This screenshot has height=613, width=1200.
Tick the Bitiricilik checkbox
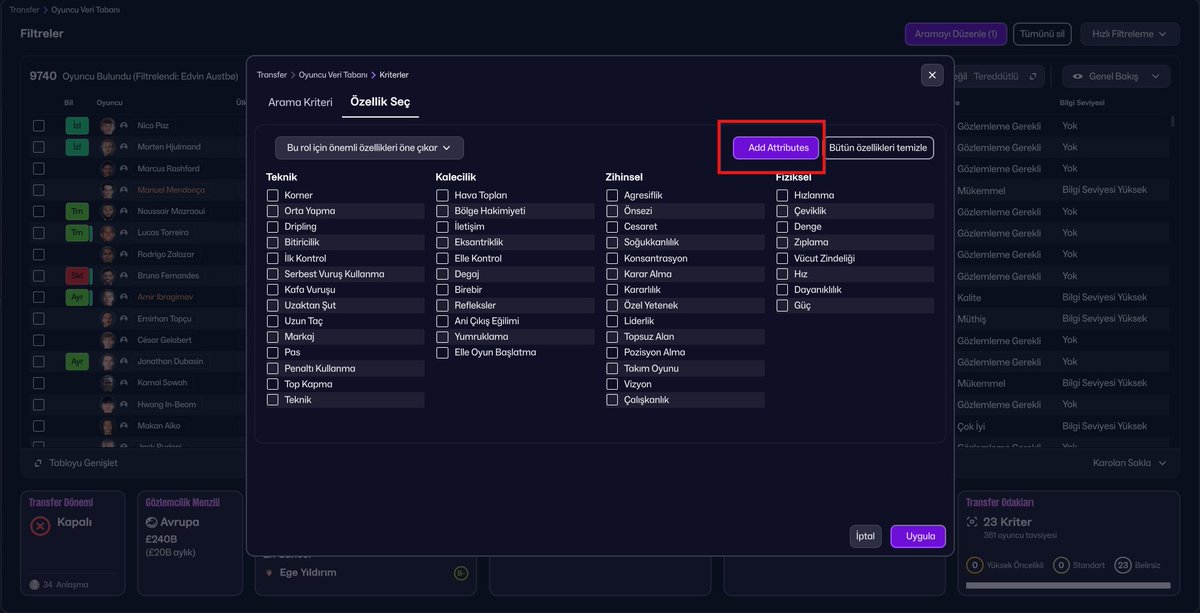273,242
